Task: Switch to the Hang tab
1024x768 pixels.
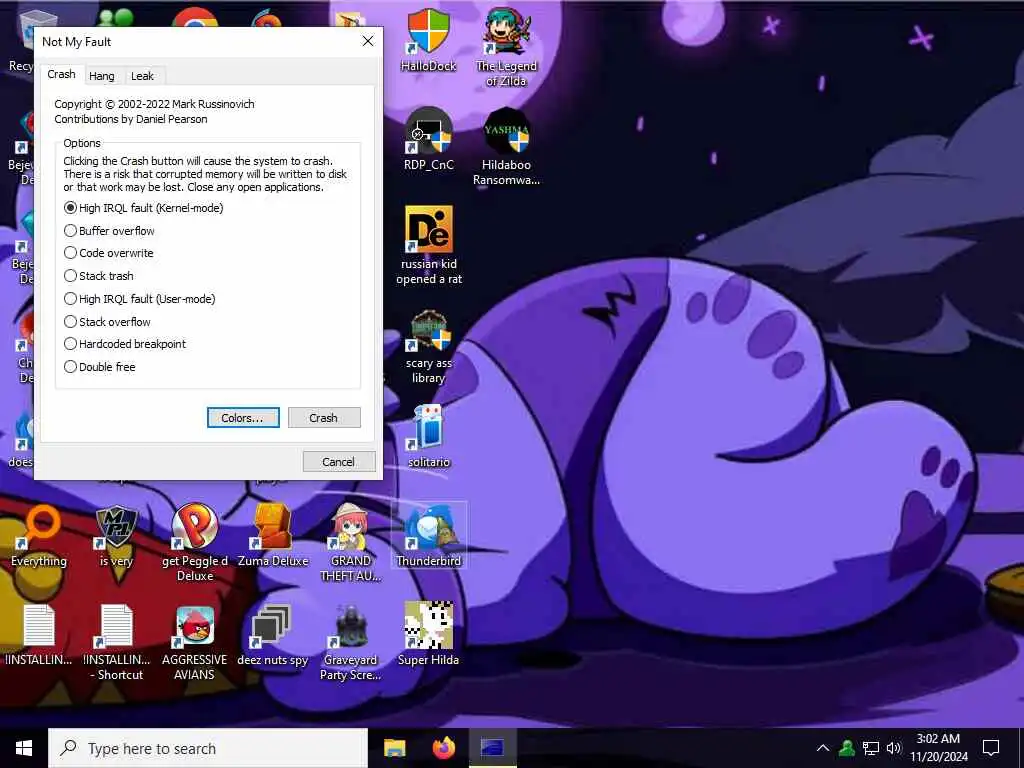Action: [x=101, y=76]
